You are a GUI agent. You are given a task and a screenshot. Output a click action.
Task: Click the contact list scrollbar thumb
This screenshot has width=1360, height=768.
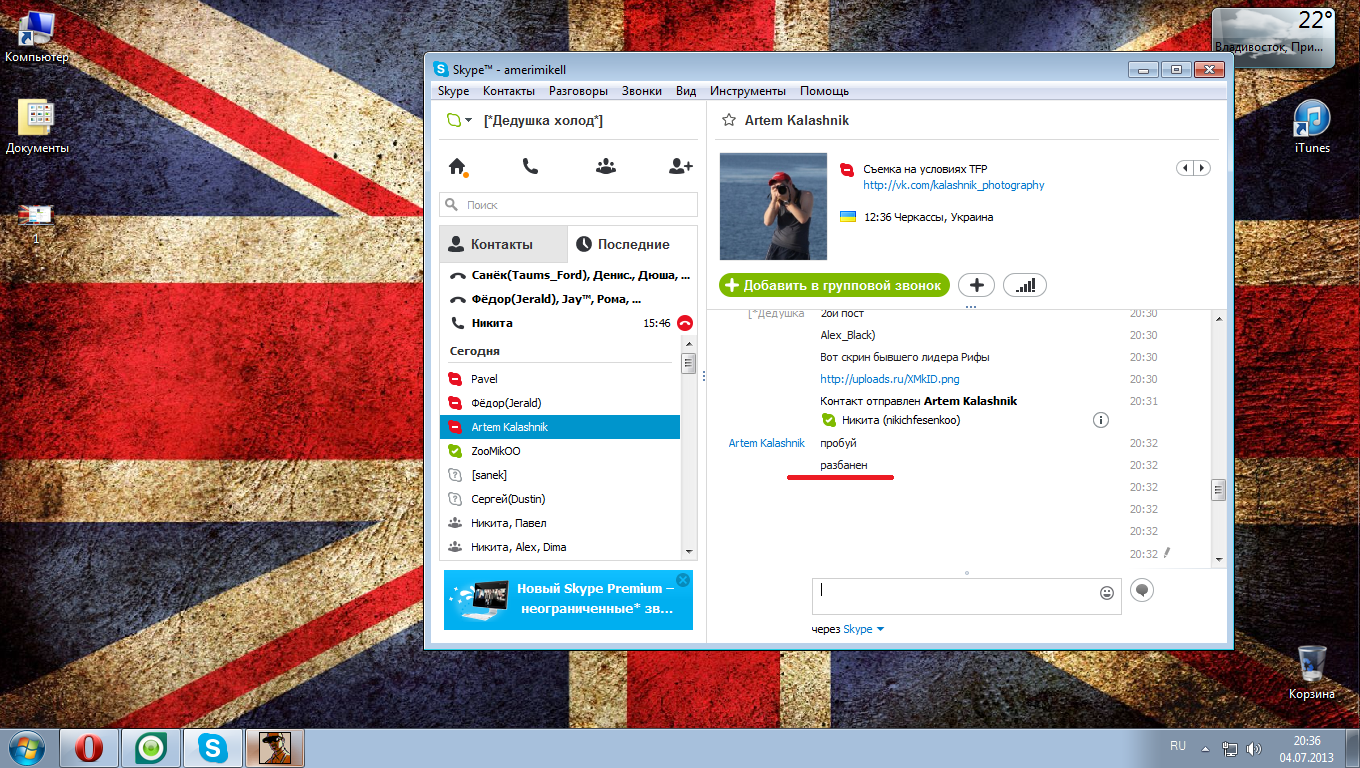tap(688, 363)
